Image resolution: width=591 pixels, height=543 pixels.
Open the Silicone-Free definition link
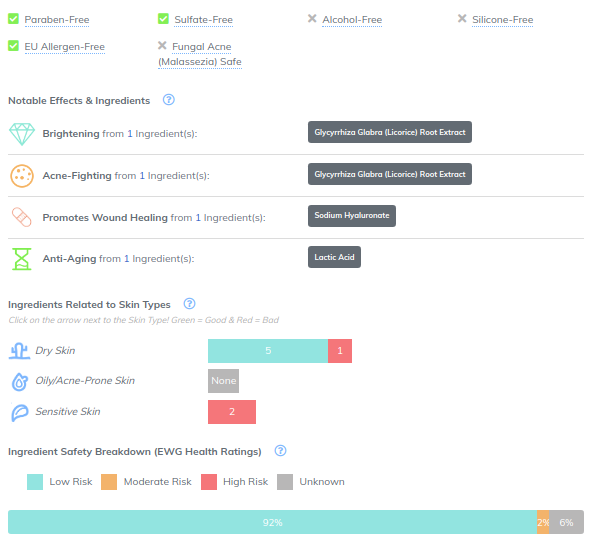point(502,20)
